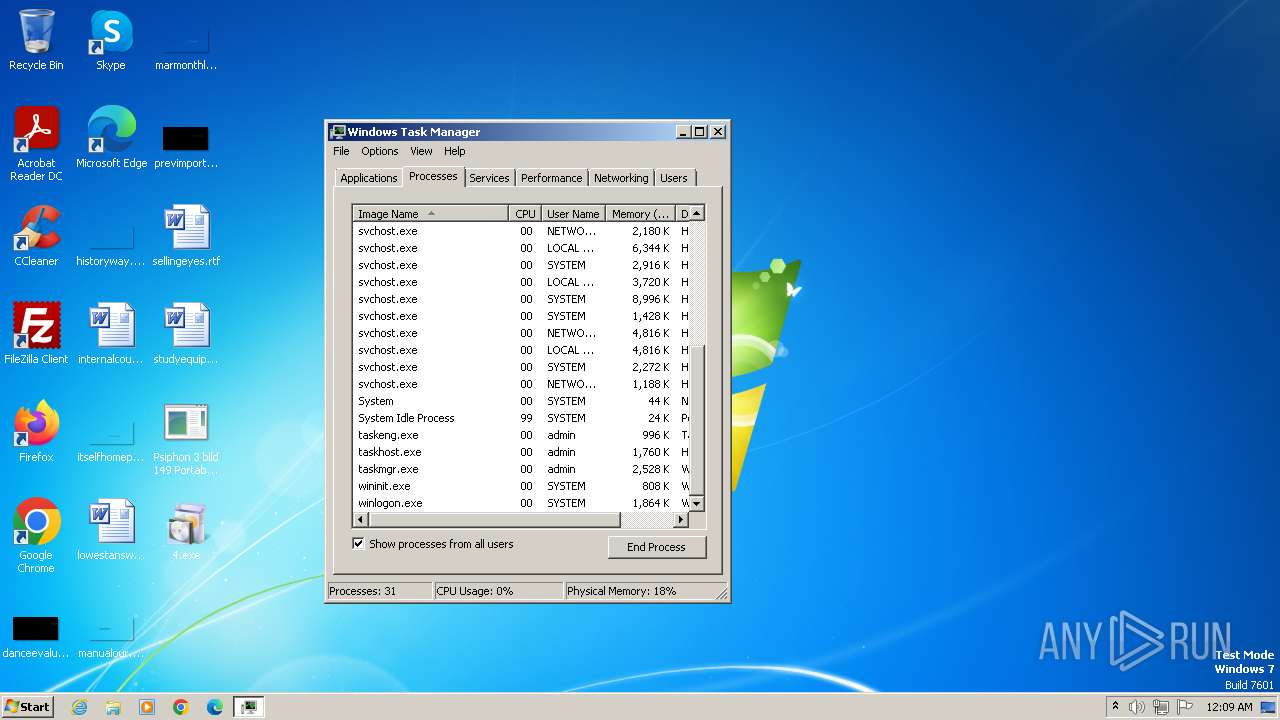Show hidden tray icons arrow

click(1115, 707)
